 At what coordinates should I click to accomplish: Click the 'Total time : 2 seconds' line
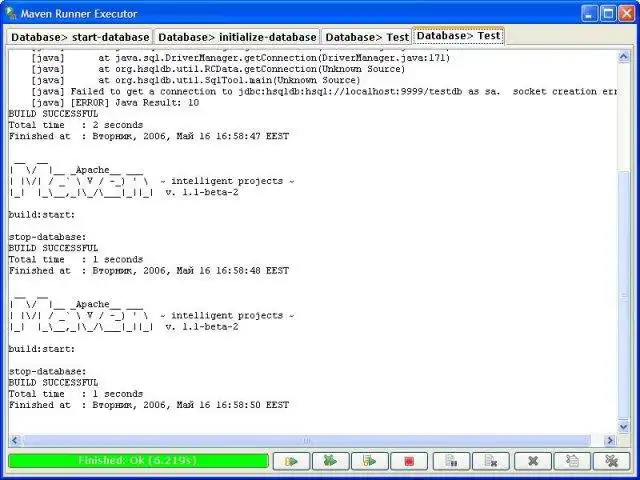(76, 125)
